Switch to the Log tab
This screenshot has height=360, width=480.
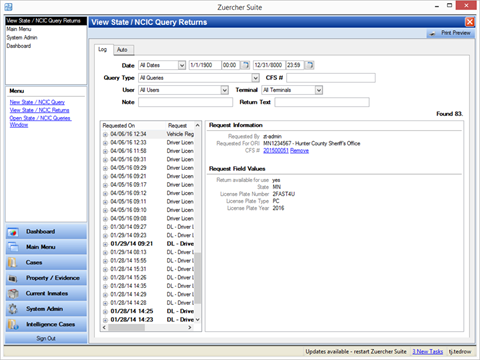[103, 49]
